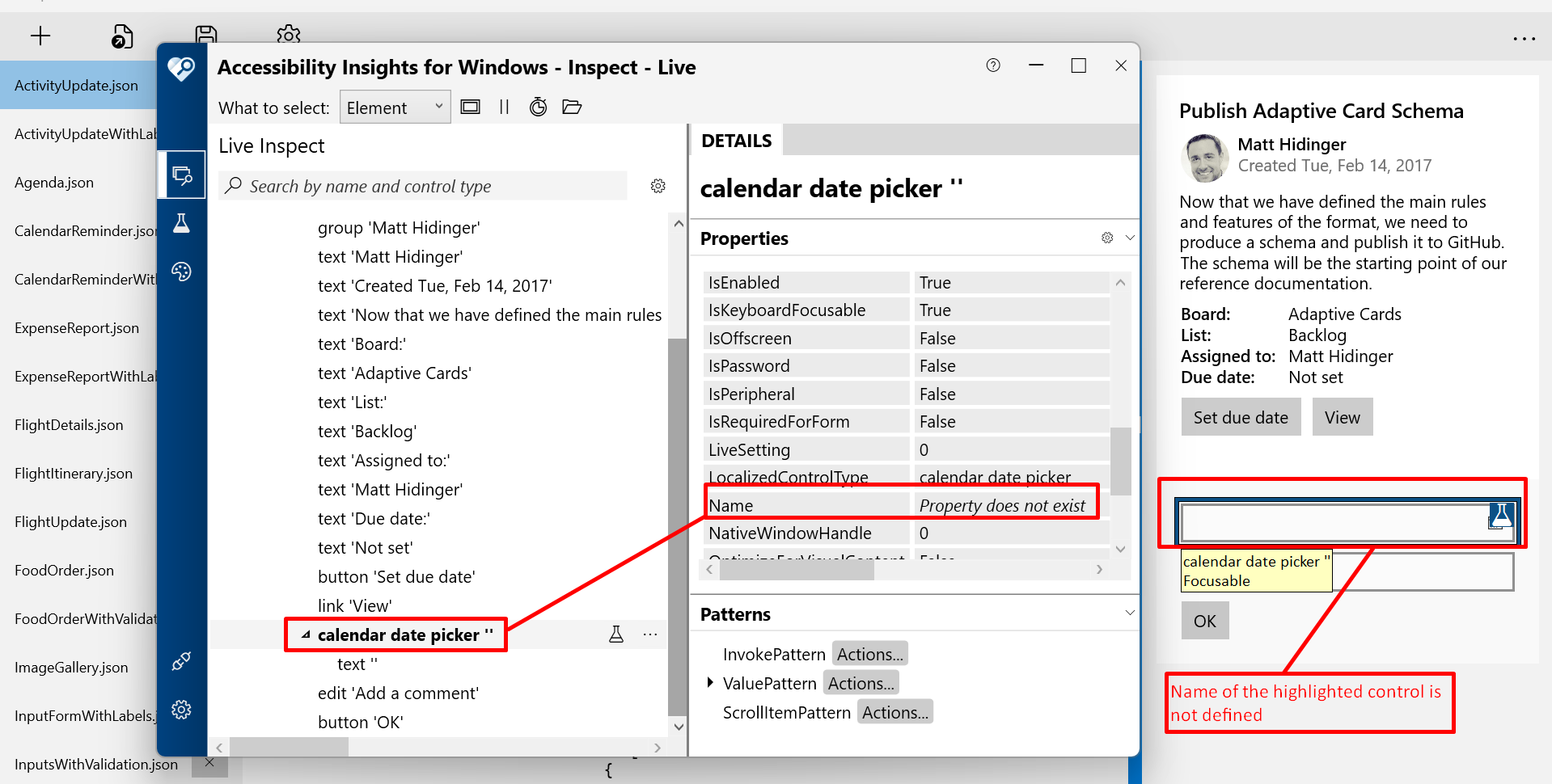Screen dimensions: 1552x784
Task: Click inside the 'Search by name and control type' field
Action: [x=421, y=186]
